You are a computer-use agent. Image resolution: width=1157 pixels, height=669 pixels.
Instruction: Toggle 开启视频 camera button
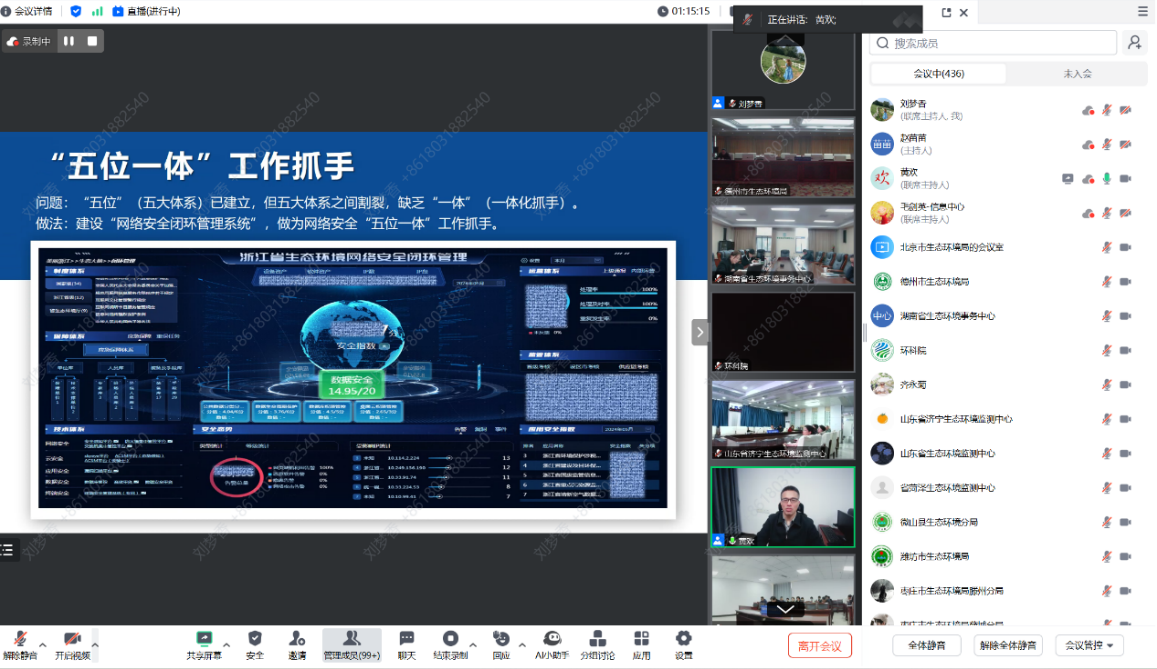coord(72,638)
